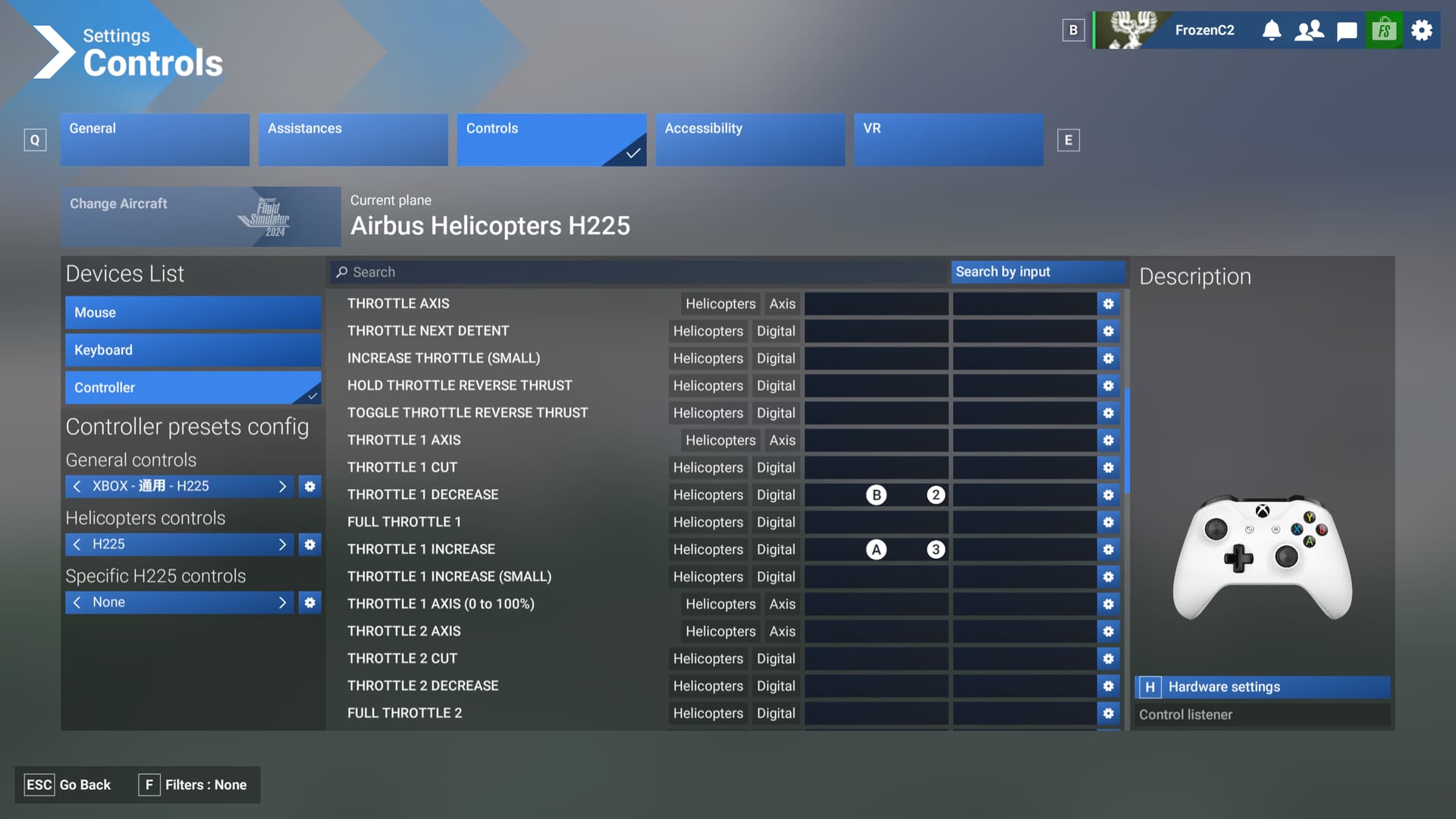1456x819 pixels.
Task: Open the gear beside the Helicopters controls preset
Action: click(309, 544)
